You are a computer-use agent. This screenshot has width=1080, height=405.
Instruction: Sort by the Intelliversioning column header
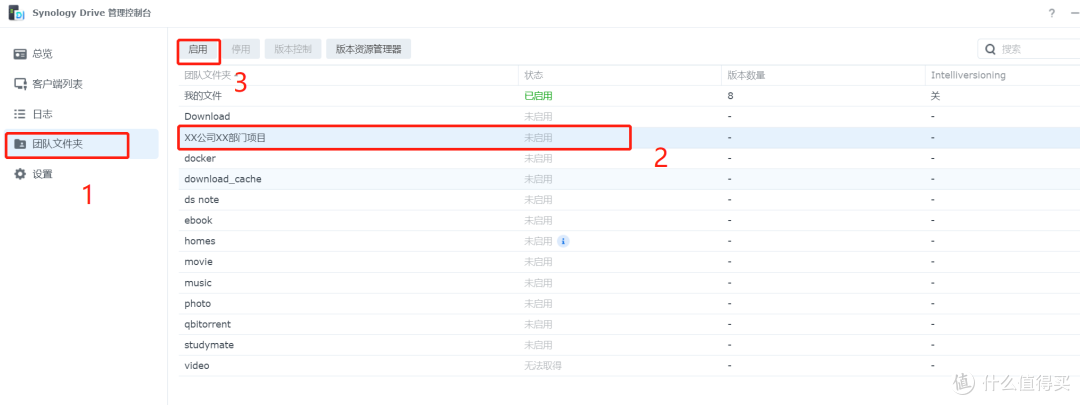coord(1002,75)
